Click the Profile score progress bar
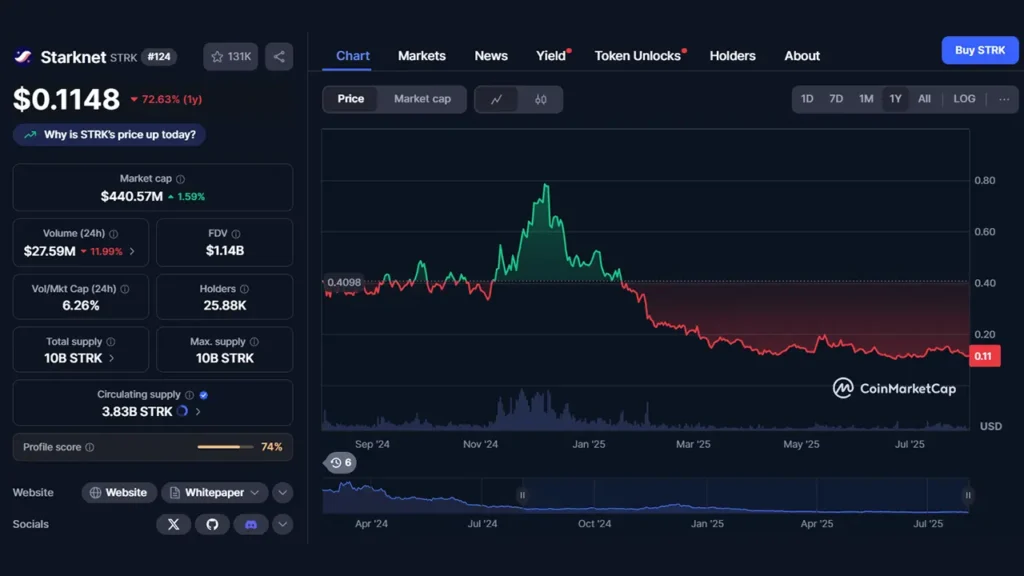The image size is (1024, 576). click(x=225, y=447)
